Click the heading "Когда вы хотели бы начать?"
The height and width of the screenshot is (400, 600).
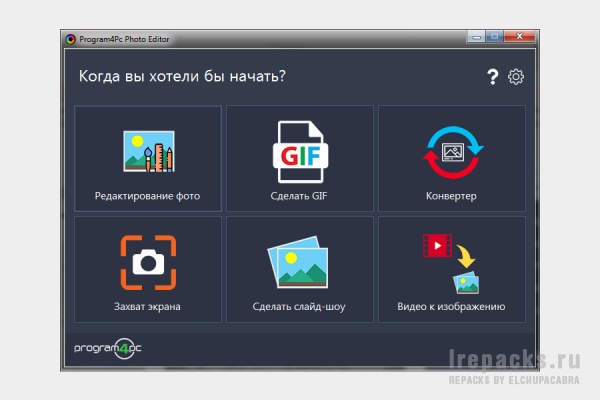[x=182, y=76]
